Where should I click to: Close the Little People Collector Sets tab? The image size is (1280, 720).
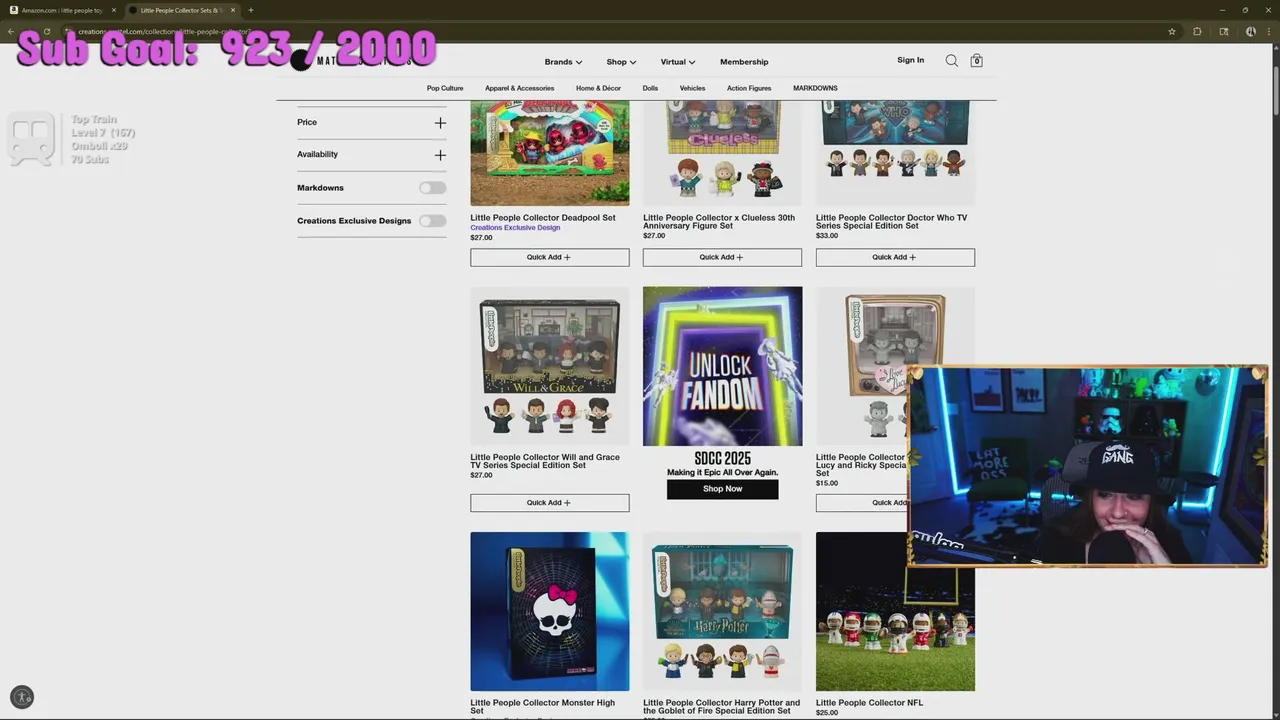233,10
